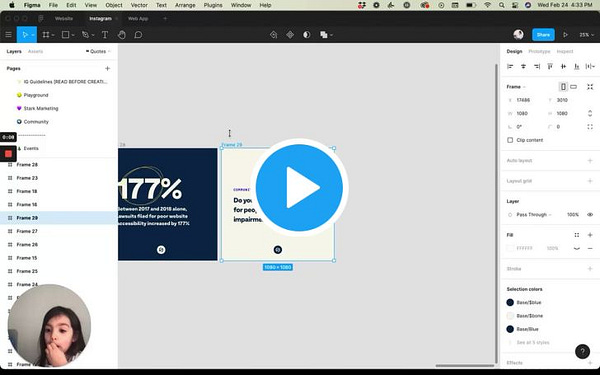600x375 pixels.
Task: Open the Arrange menu
Action: [x=185, y=5]
